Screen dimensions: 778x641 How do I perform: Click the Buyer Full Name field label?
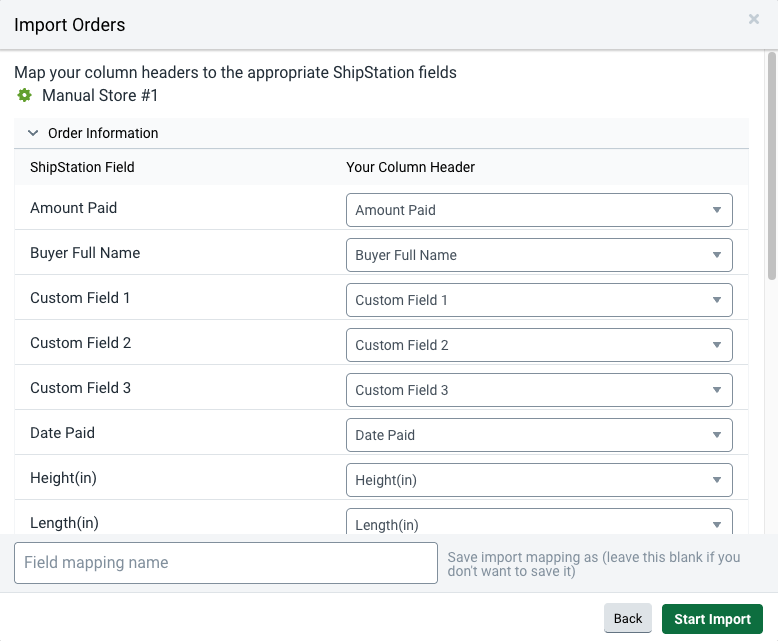click(85, 253)
